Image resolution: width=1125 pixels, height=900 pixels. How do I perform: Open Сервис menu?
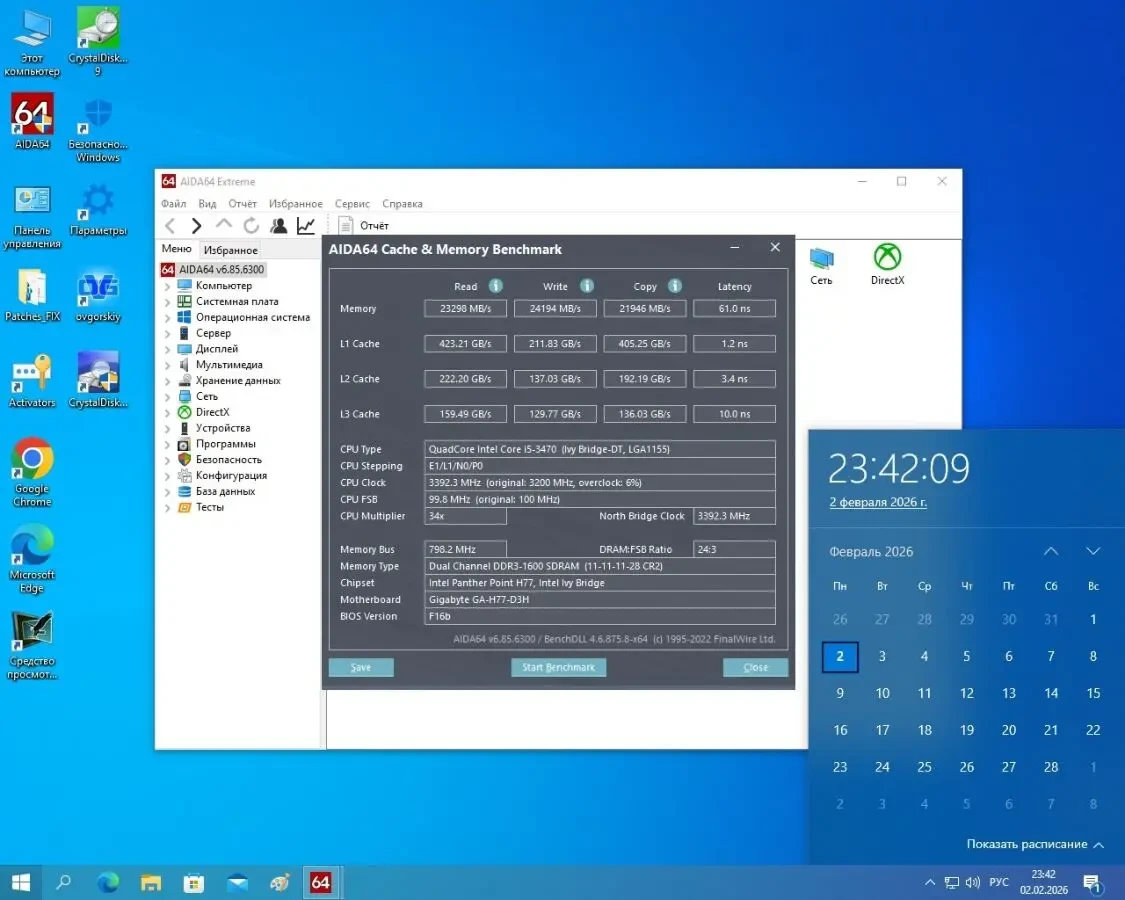point(352,204)
